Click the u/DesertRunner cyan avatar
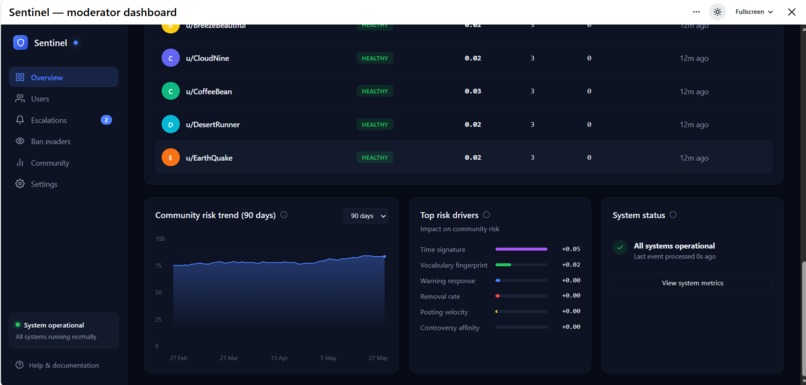 coord(171,124)
